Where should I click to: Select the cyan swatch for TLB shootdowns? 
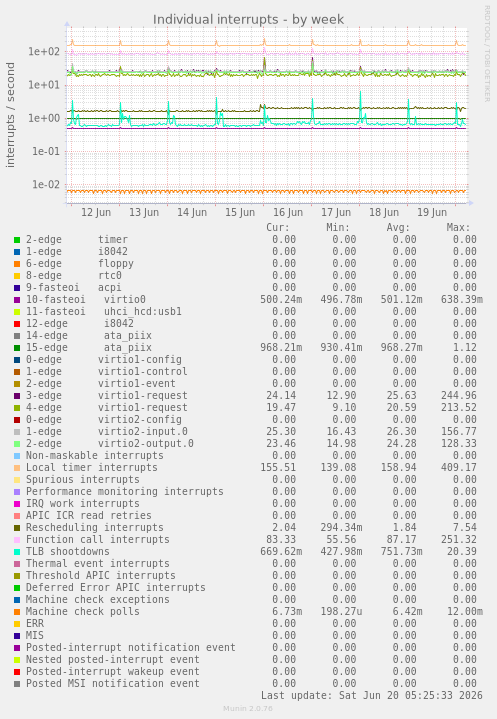click(17, 552)
